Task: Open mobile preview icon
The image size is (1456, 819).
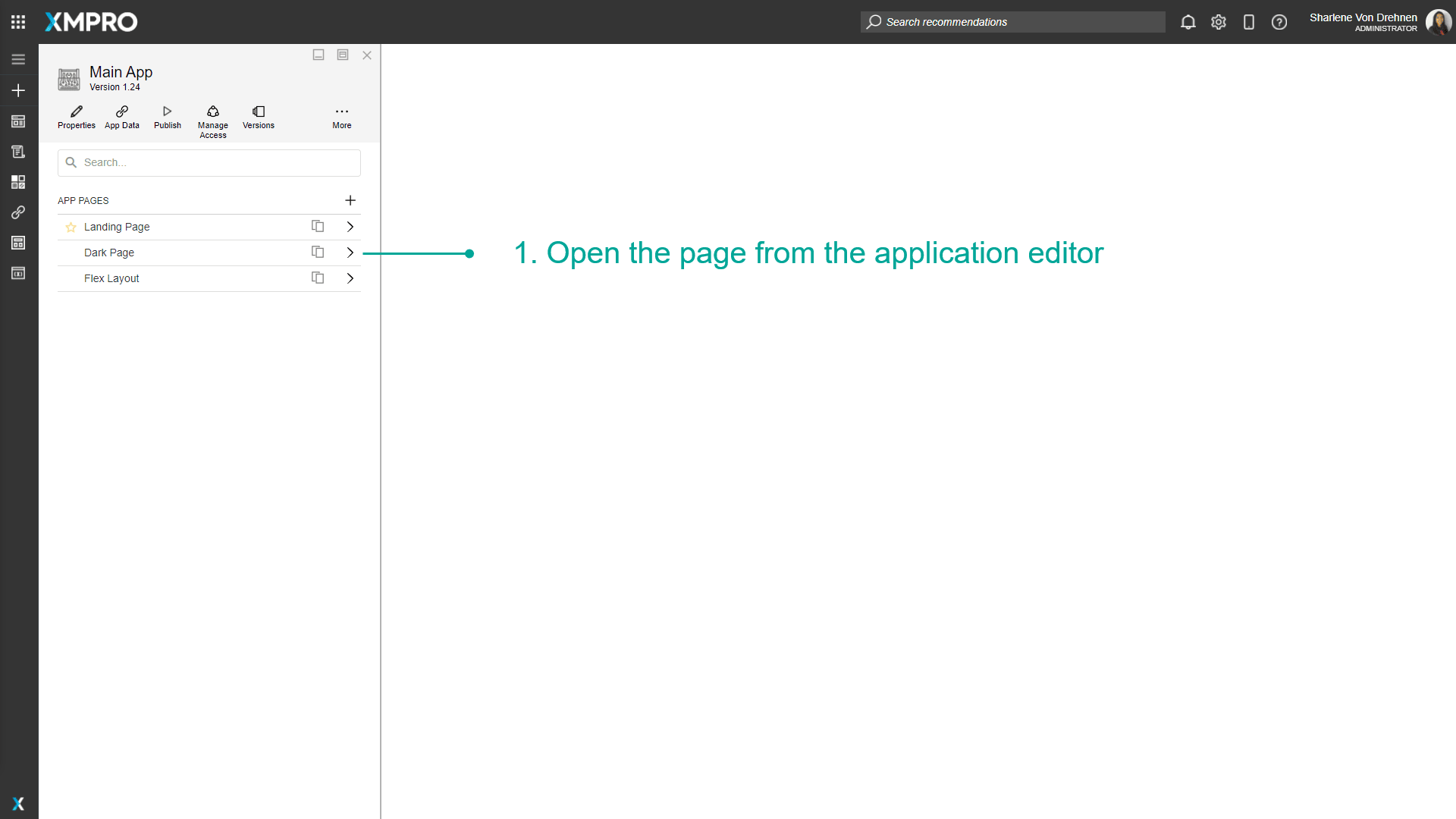Action: pyautogui.click(x=1248, y=22)
